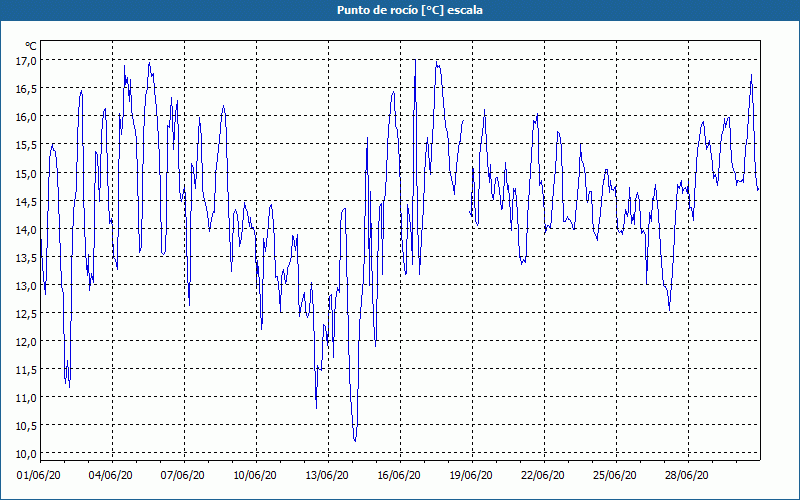Click the 10/06/20 date label

pos(255,475)
